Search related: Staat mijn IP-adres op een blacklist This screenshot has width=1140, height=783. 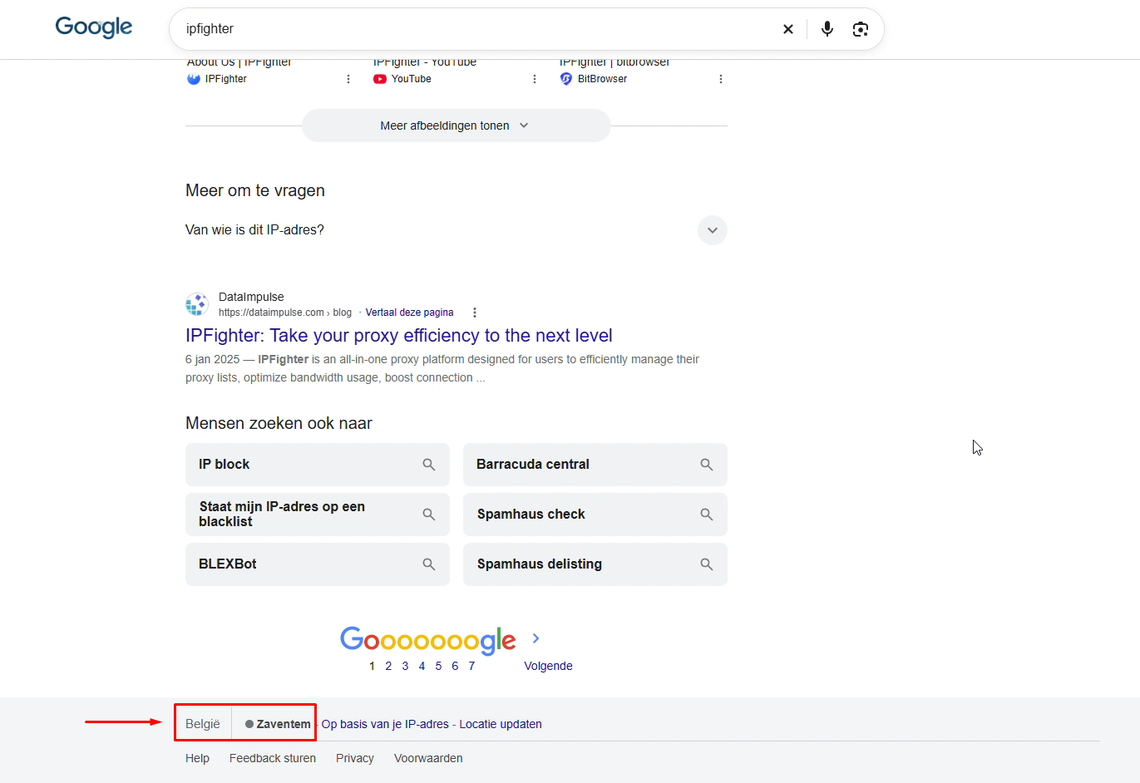click(x=318, y=514)
